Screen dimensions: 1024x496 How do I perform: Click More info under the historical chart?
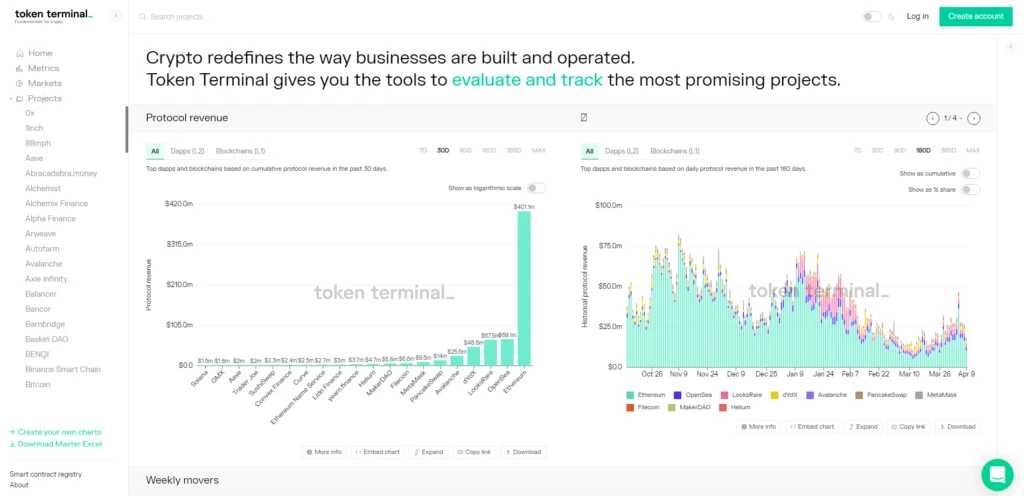pos(759,426)
